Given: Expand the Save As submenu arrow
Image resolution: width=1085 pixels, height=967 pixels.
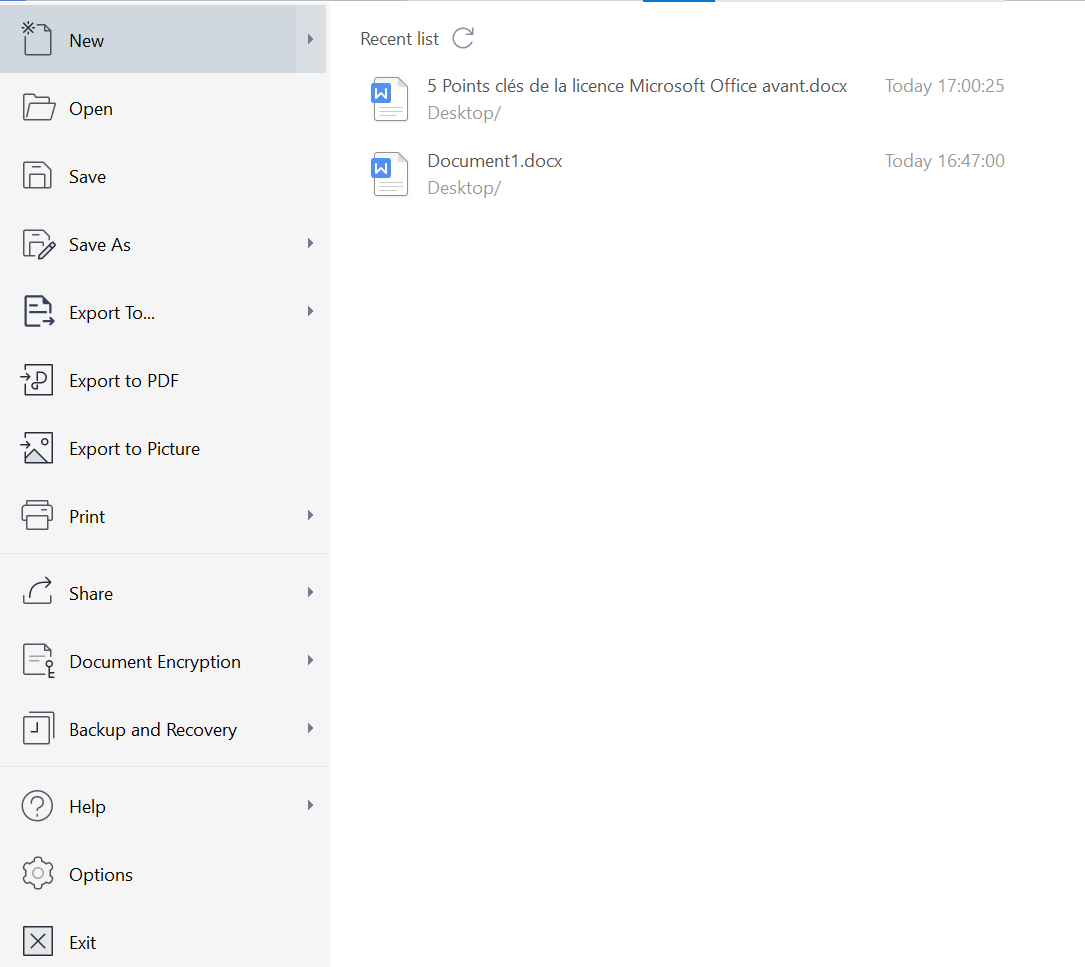Looking at the screenshot, I should pyautogui.click(x=311, y=243).
